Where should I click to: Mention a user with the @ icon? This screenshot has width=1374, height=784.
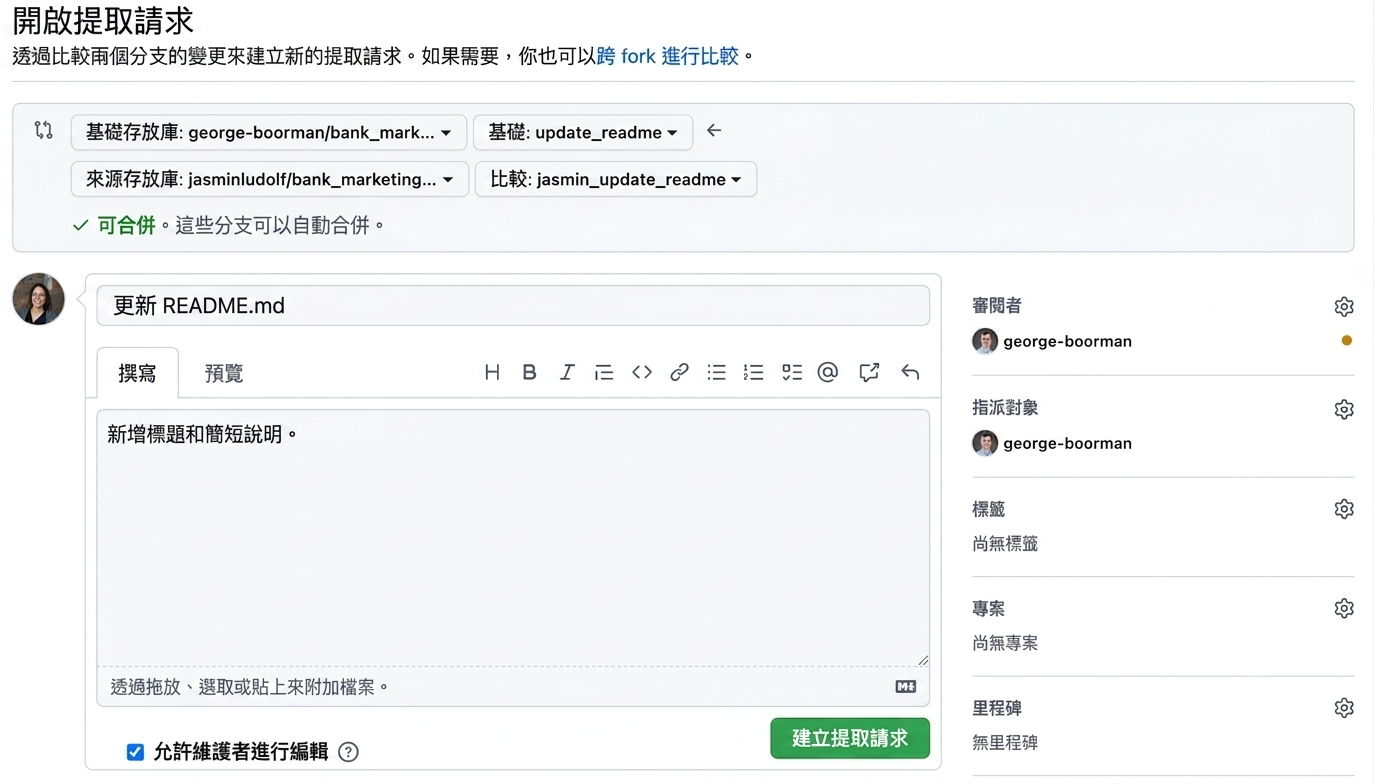coord(828,372)
